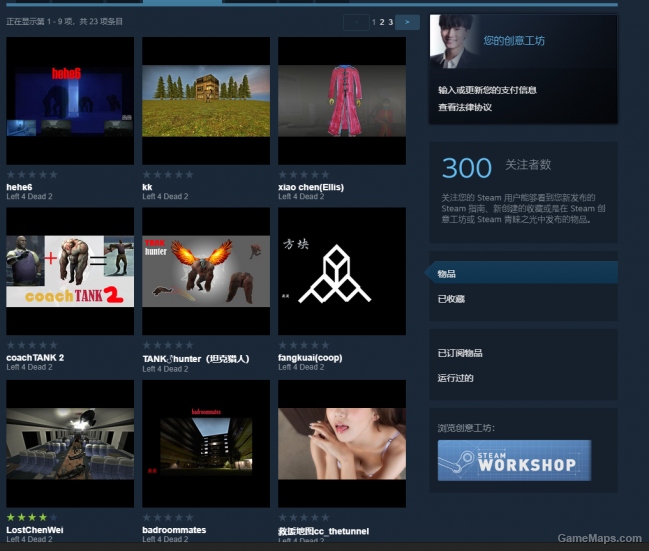Click the badroommates title link
The width and height of the screenshot is (649, 551).
(x=174, y=530)
